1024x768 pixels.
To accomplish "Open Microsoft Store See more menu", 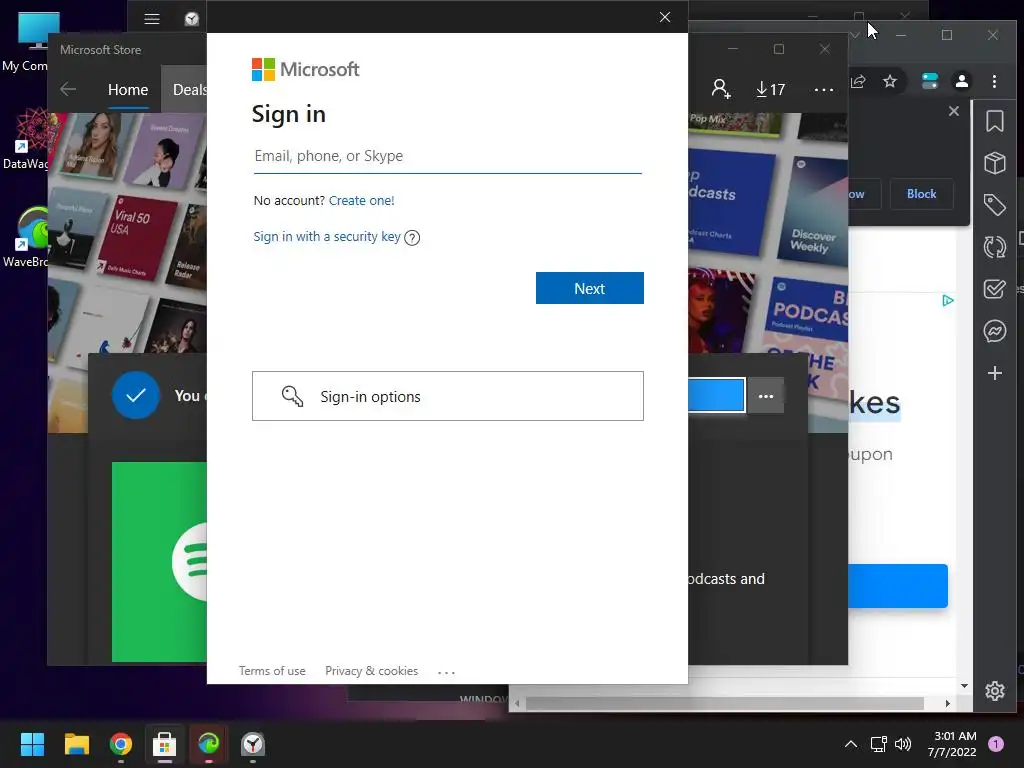I will 824,89.
